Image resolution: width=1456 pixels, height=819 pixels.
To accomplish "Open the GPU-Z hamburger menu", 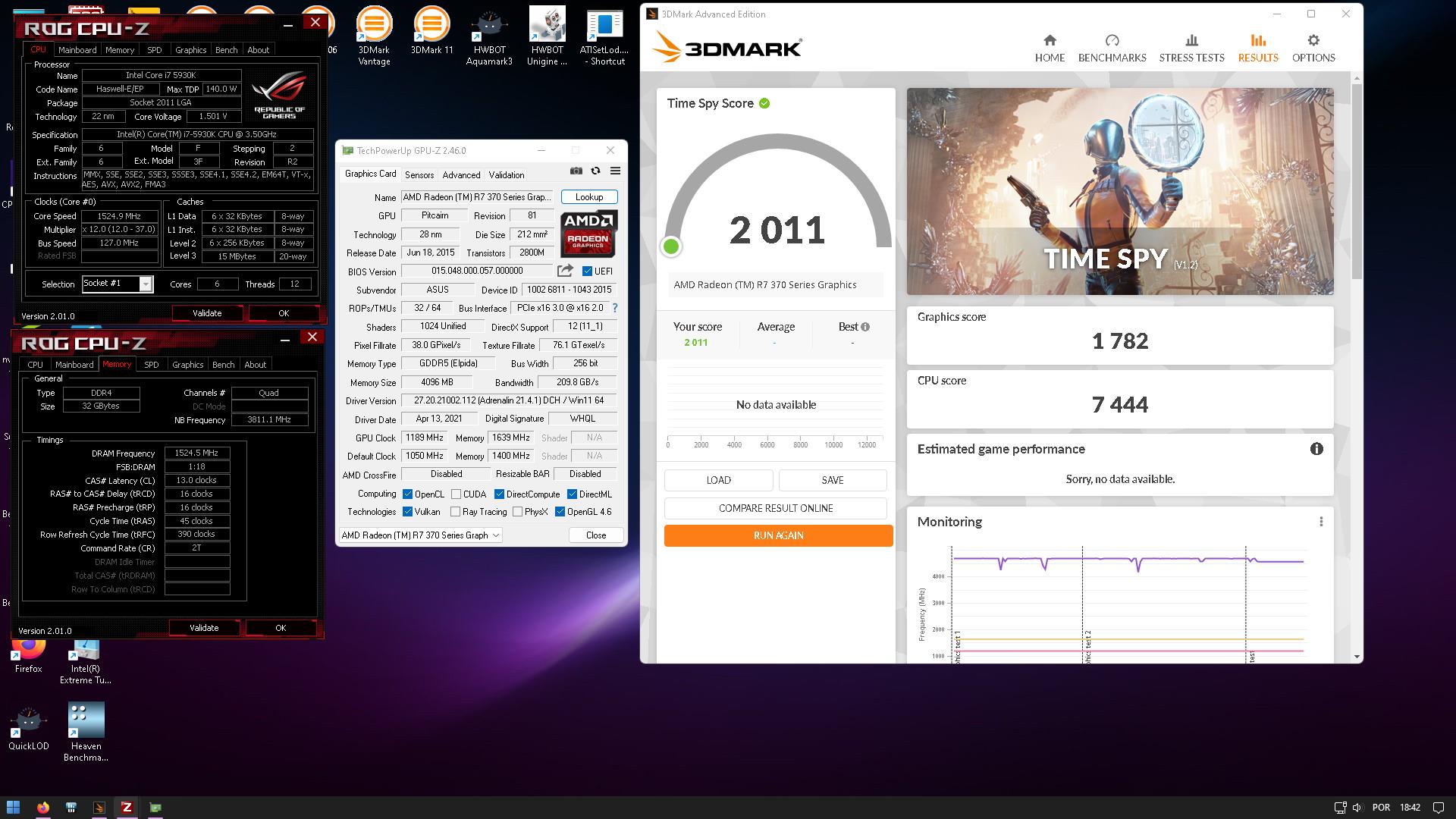I will click(615, 171).
